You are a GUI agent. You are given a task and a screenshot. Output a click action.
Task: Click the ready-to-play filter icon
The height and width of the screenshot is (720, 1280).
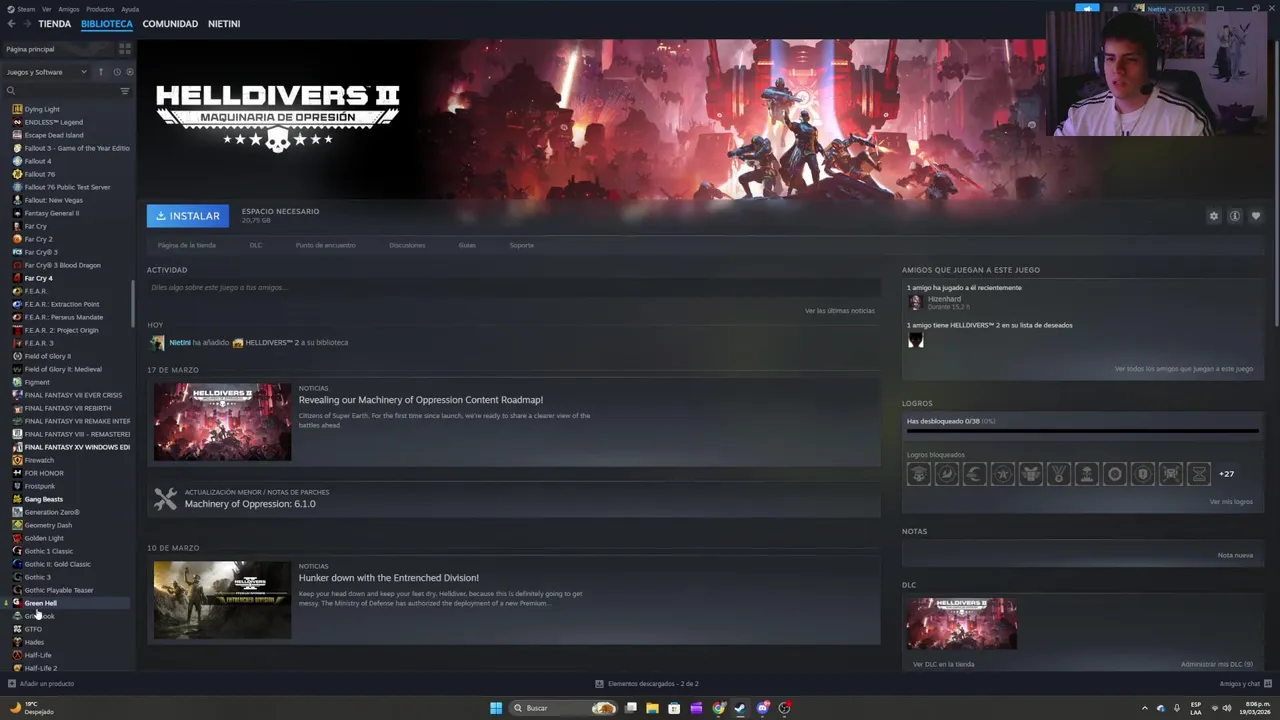click(x=129, y=72)
